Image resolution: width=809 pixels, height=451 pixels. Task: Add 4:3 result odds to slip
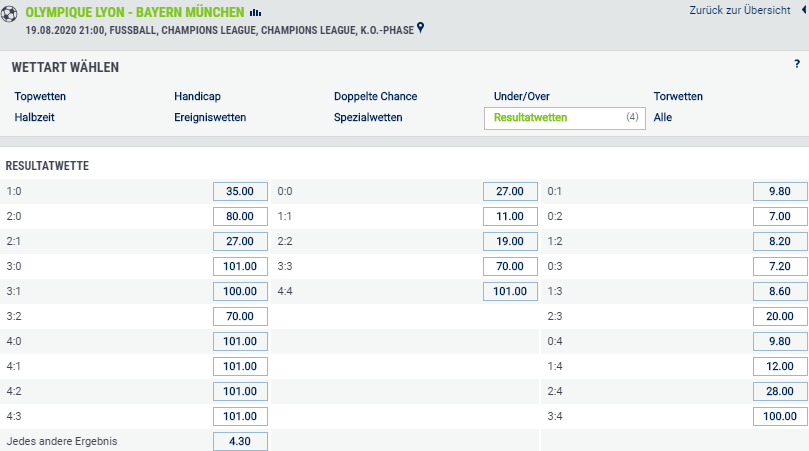tap(240, 416)
